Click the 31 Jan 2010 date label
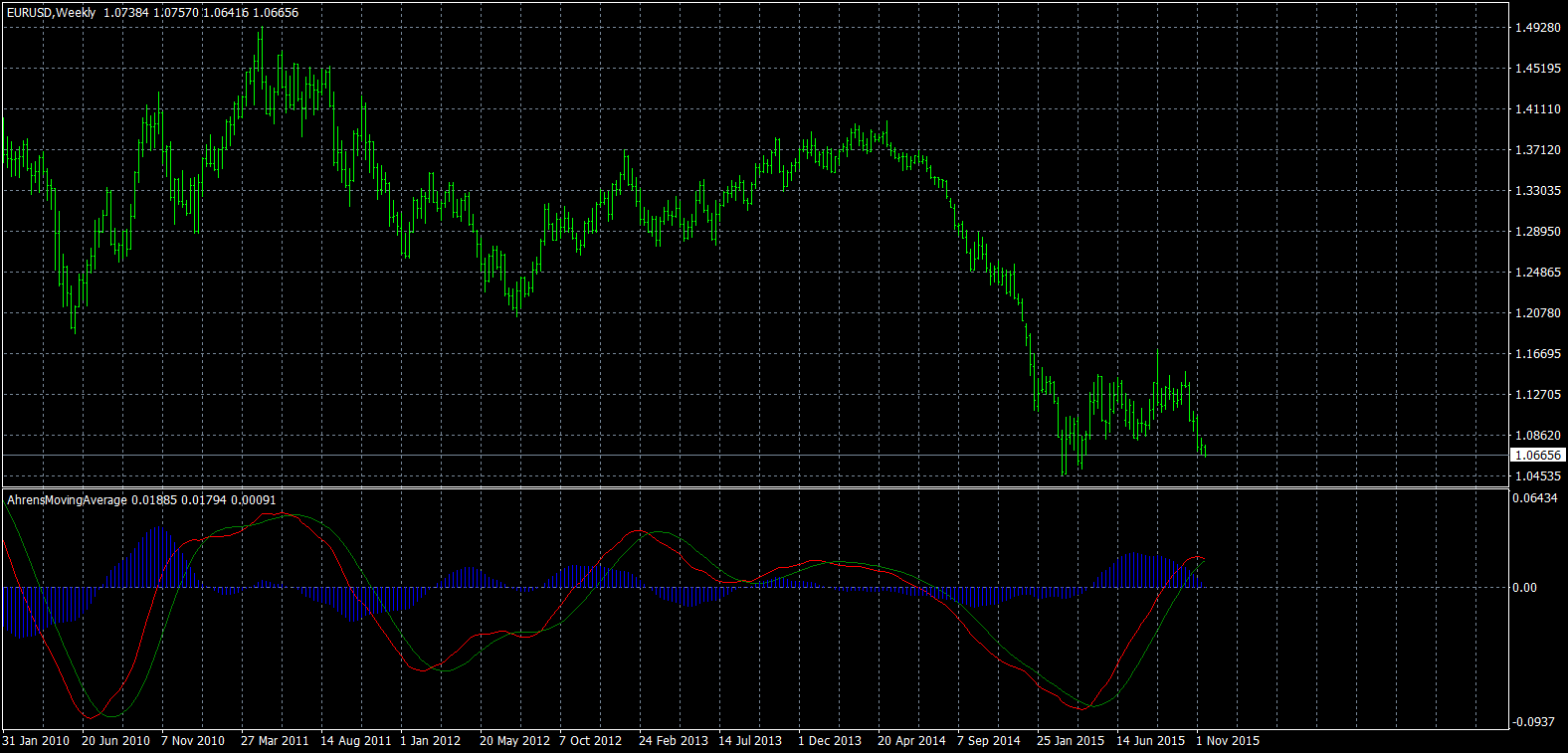Viewport: 1568px width, 753px height. (36, 741)
